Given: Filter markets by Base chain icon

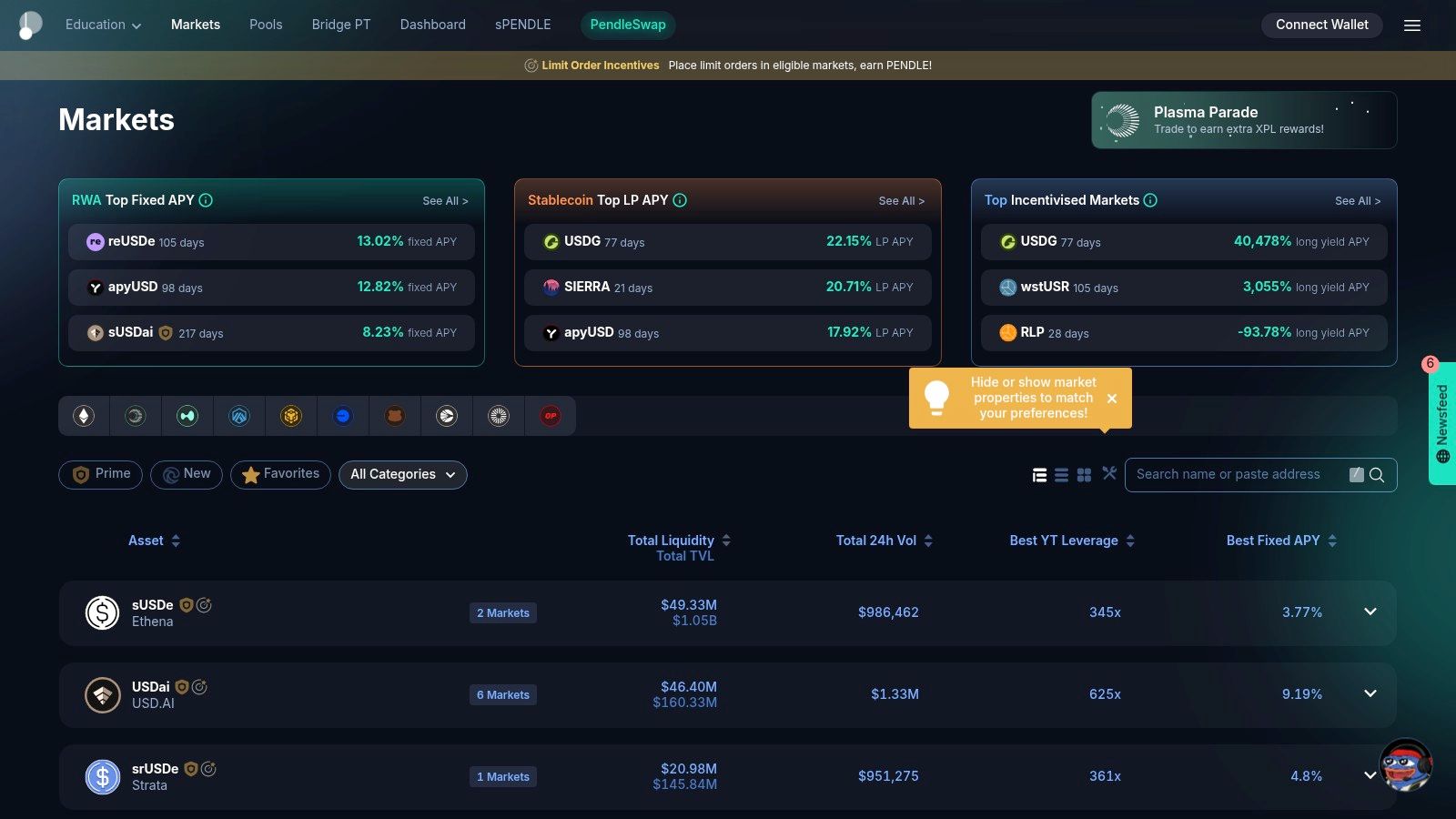Looking at the screenshot, I should tap(343, 416).
